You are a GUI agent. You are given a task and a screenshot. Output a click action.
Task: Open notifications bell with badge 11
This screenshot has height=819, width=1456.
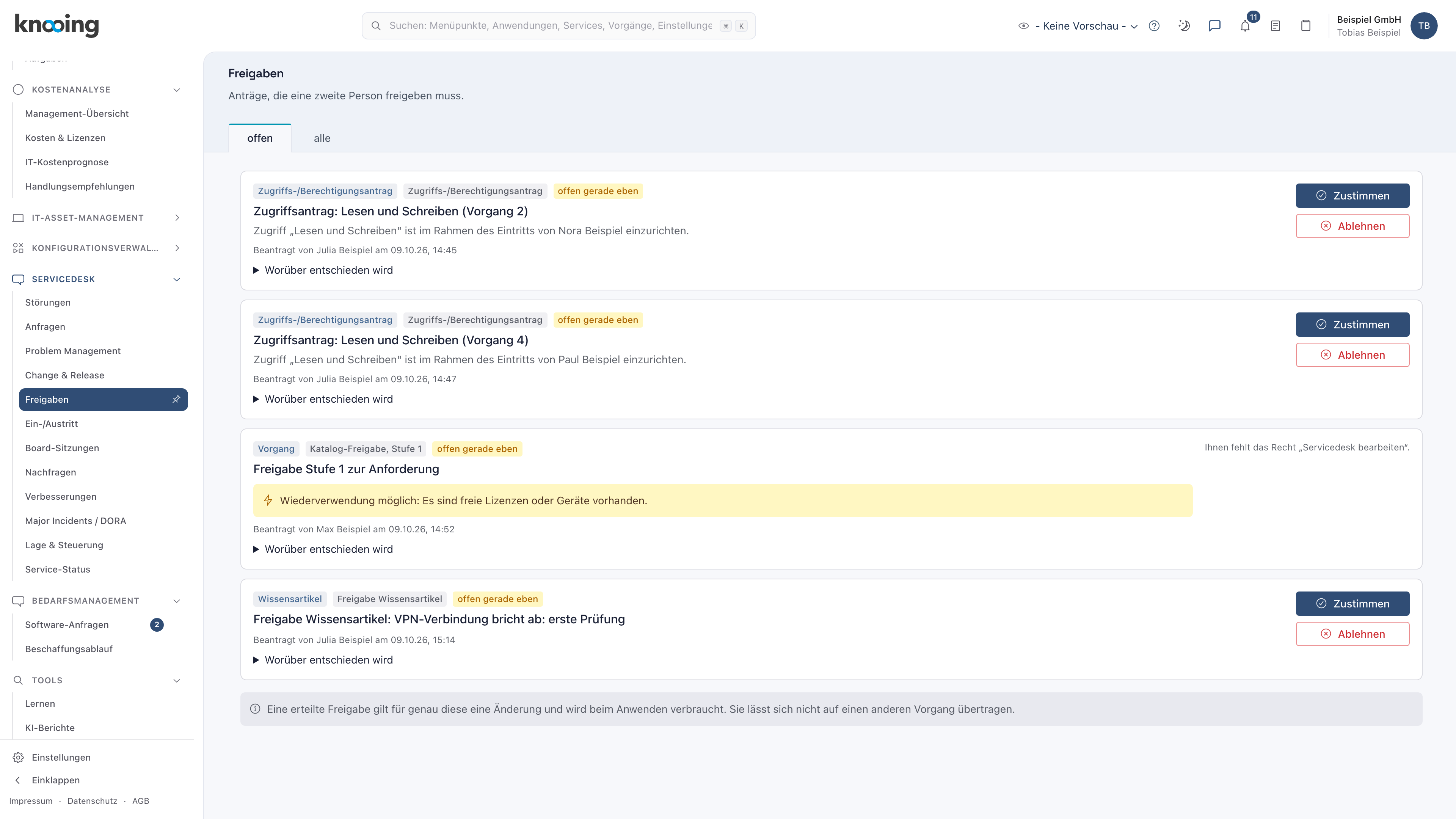[x=1245, y=26]
